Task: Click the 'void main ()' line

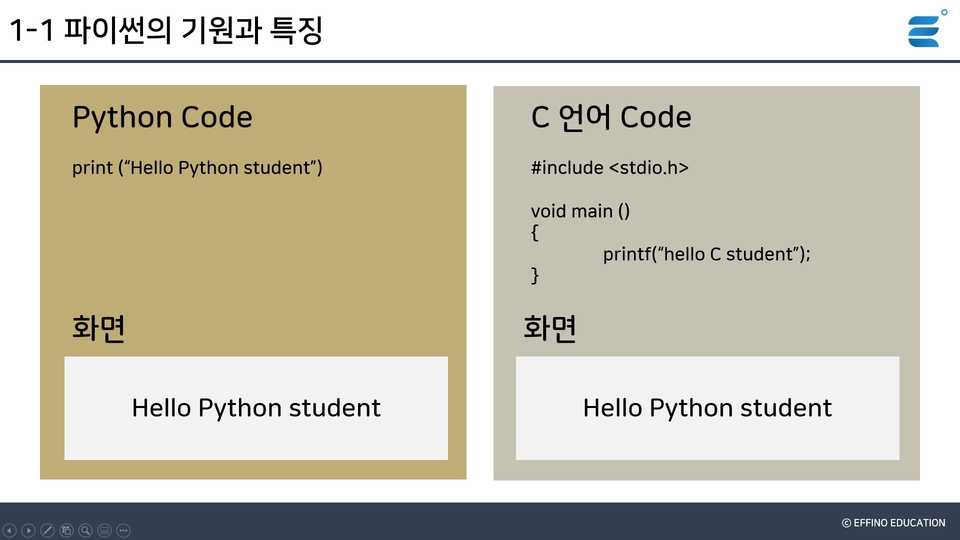Action: tap(580, 211)
